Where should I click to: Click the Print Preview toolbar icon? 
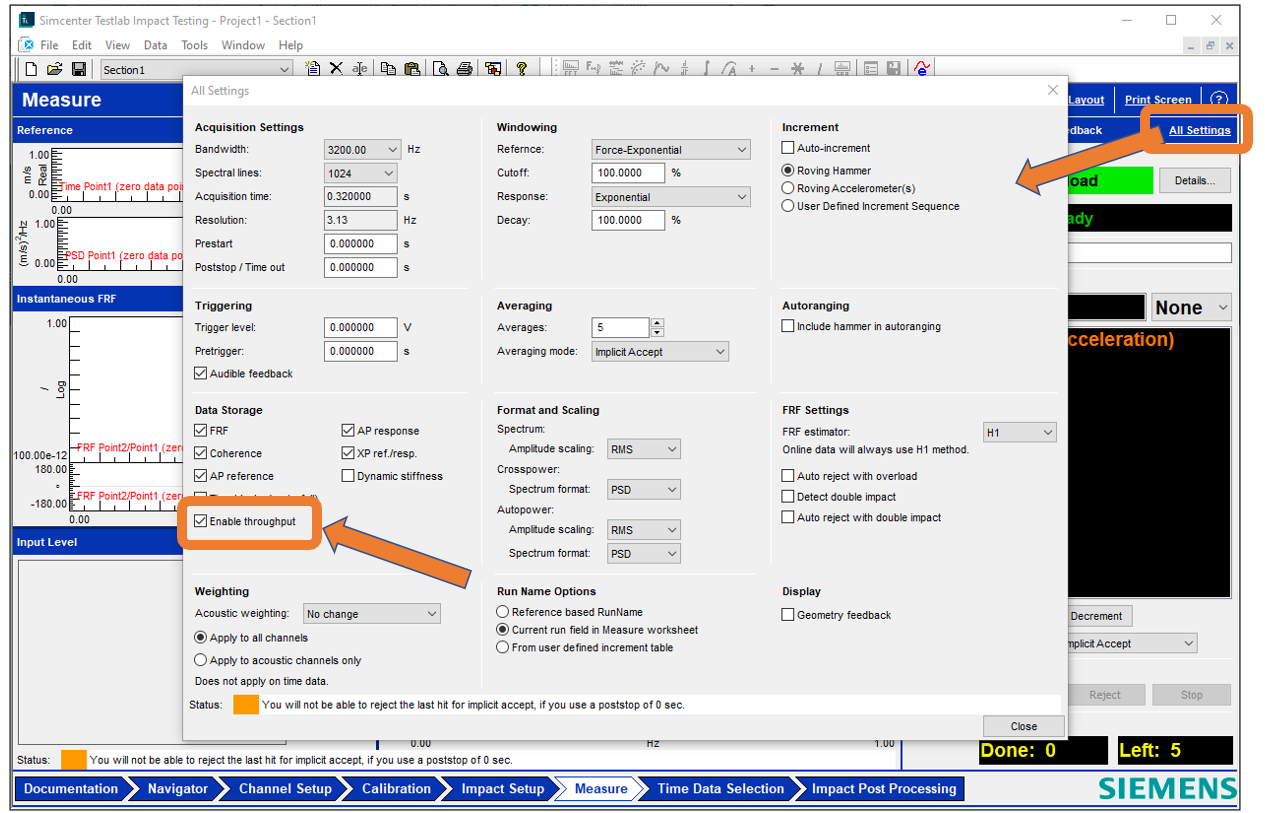click(x=441, y=69)
